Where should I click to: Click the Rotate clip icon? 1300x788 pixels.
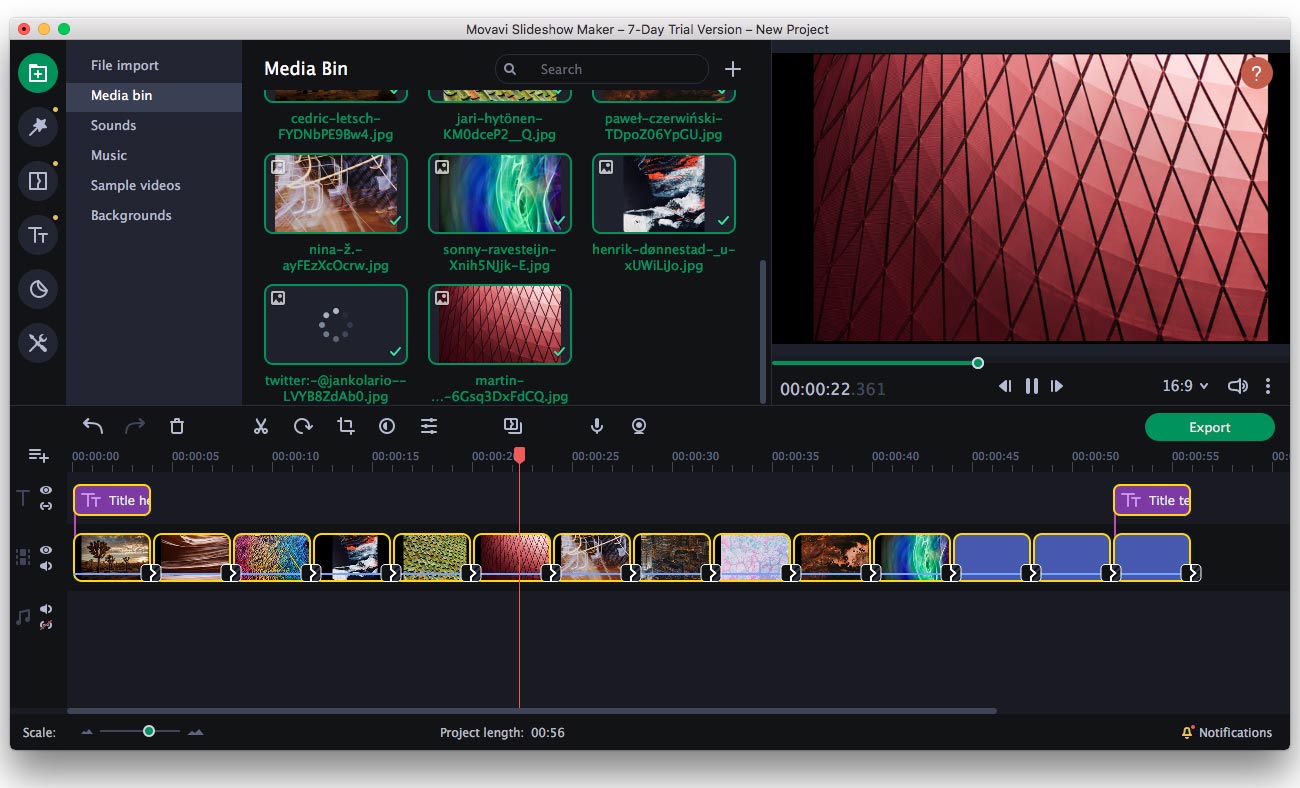pos(301,425)
